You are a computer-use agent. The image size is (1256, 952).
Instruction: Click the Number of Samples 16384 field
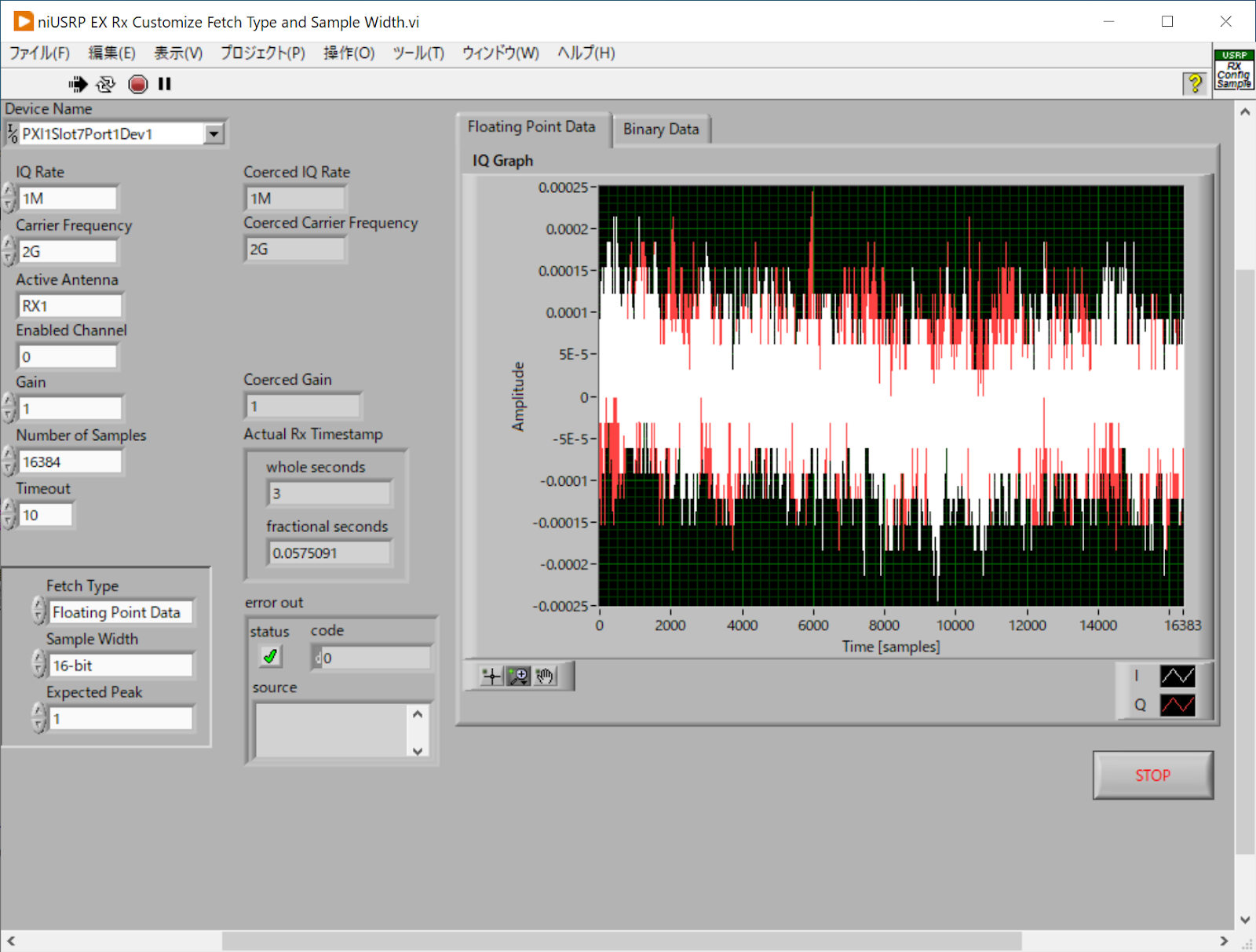70,462
